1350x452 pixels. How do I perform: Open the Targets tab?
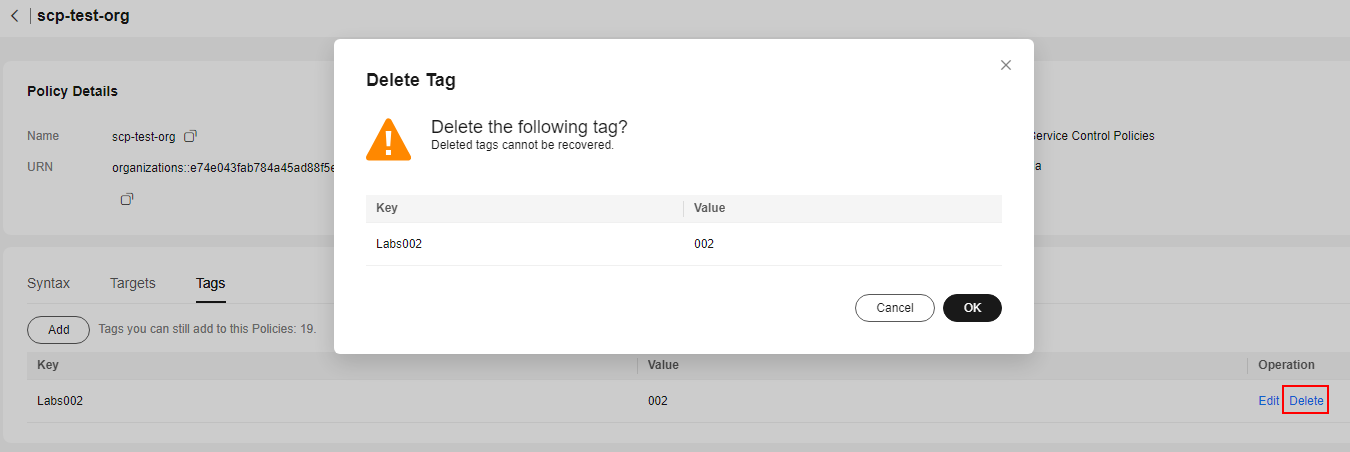coord(133,283)
